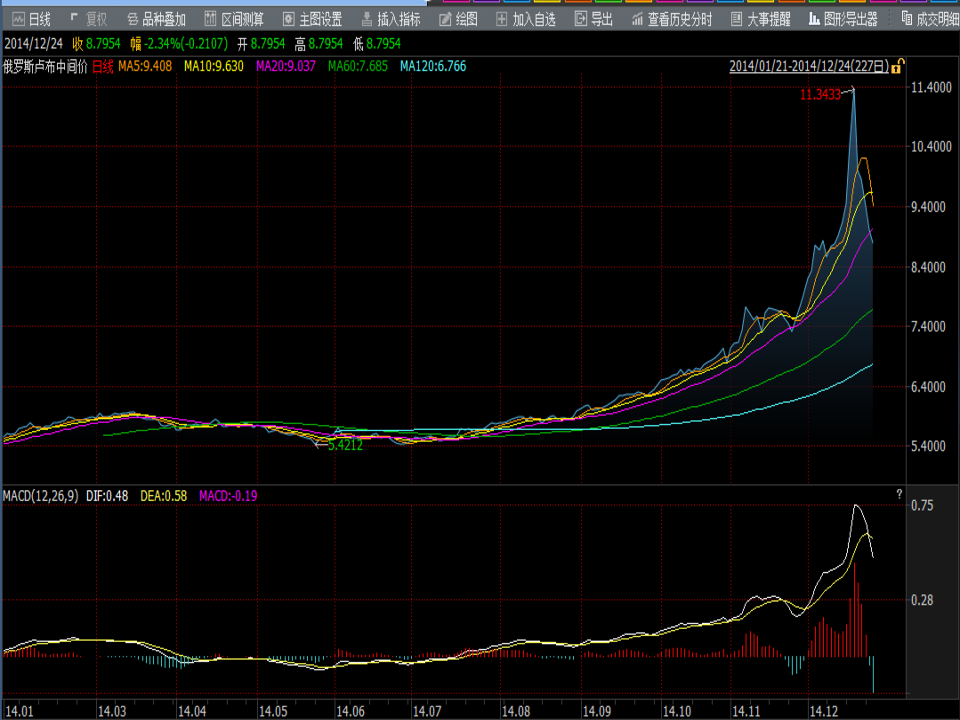
Task: Select the MA10:9.630 moving average label
Action: click(214, 66)
